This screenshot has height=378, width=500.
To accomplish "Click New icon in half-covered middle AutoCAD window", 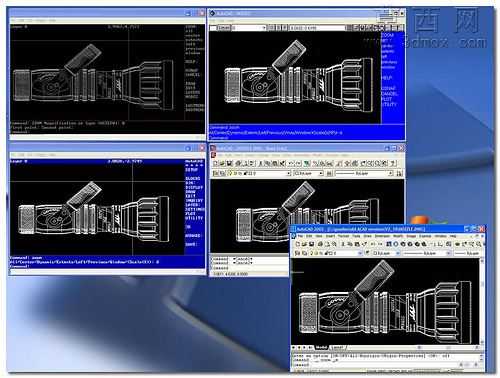I will click(215, 163).
